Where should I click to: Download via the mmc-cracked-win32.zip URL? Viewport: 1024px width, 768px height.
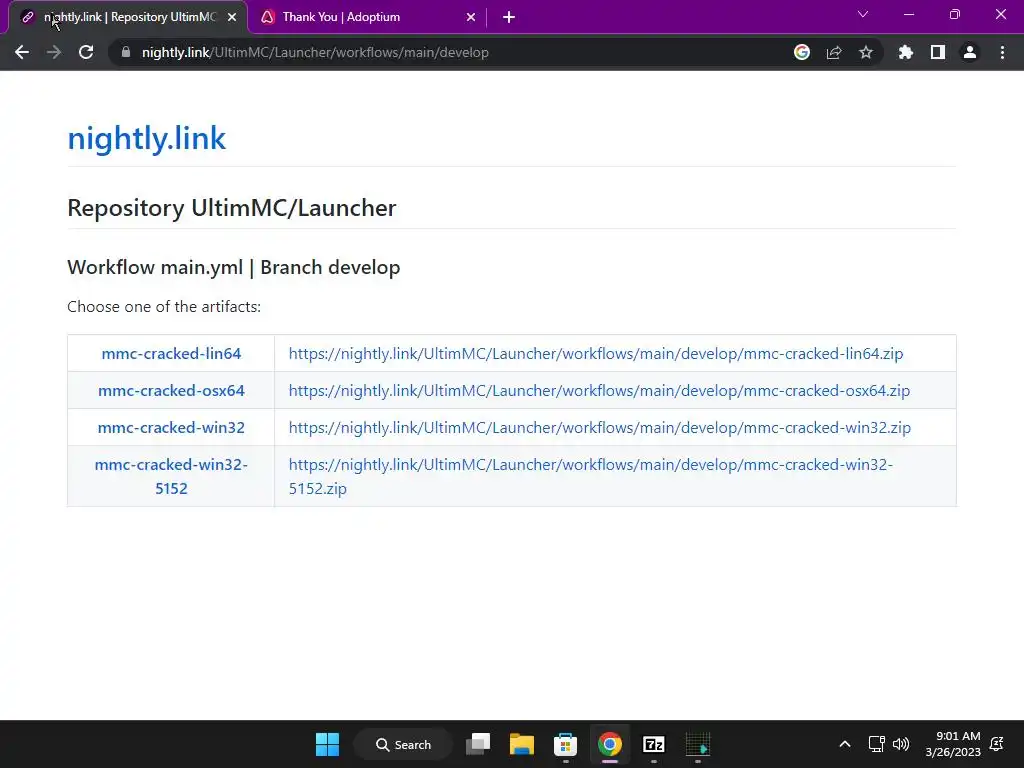tap(600, 428)
